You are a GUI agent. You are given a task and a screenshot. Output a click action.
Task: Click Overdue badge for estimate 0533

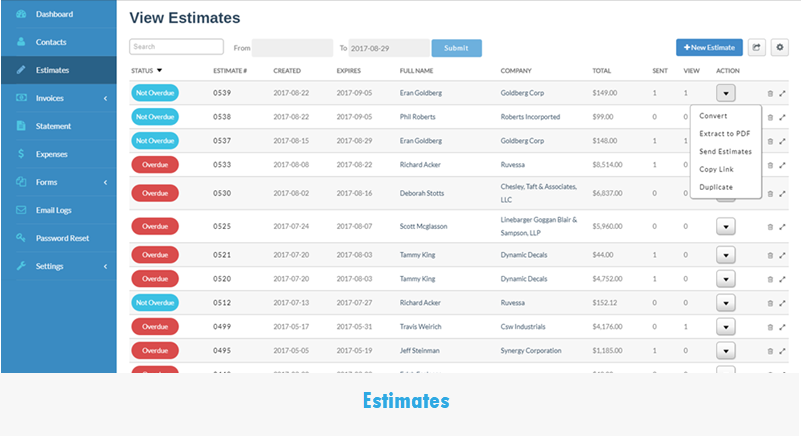(155, 165)
